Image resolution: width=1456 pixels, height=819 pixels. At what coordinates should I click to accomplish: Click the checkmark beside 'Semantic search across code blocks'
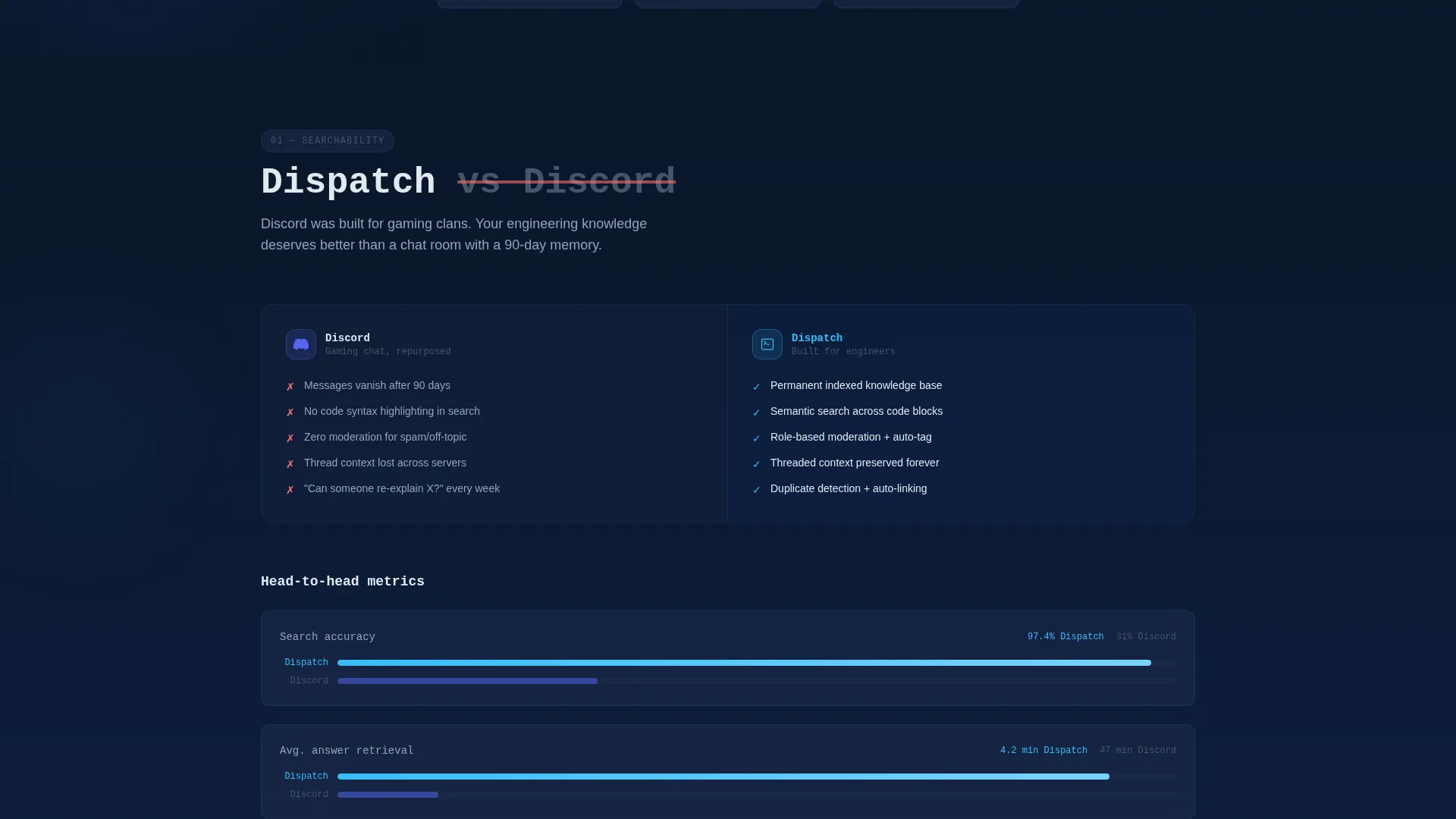coord(756,413)
